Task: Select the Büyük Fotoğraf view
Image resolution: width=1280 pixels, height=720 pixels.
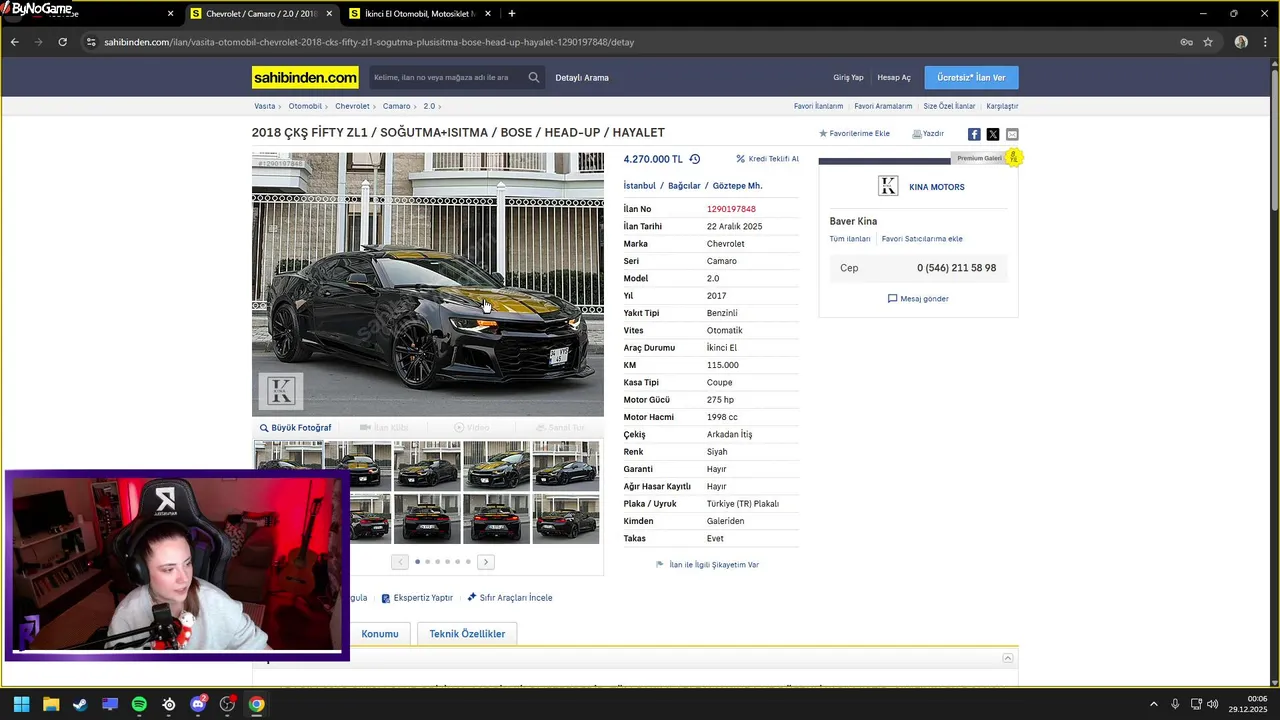Action: click(295, 428)
